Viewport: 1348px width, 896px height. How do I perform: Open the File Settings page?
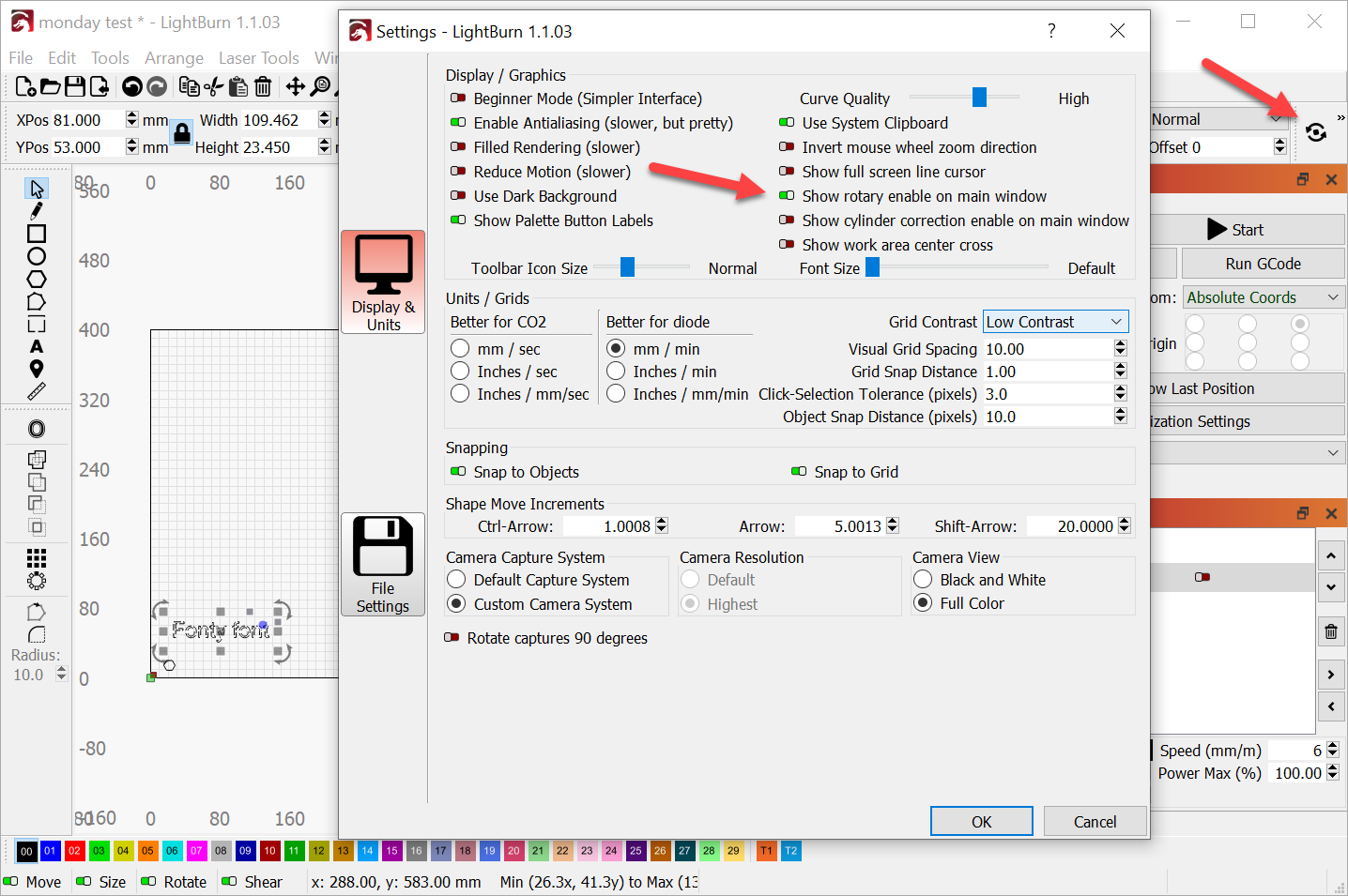[383, 564]
